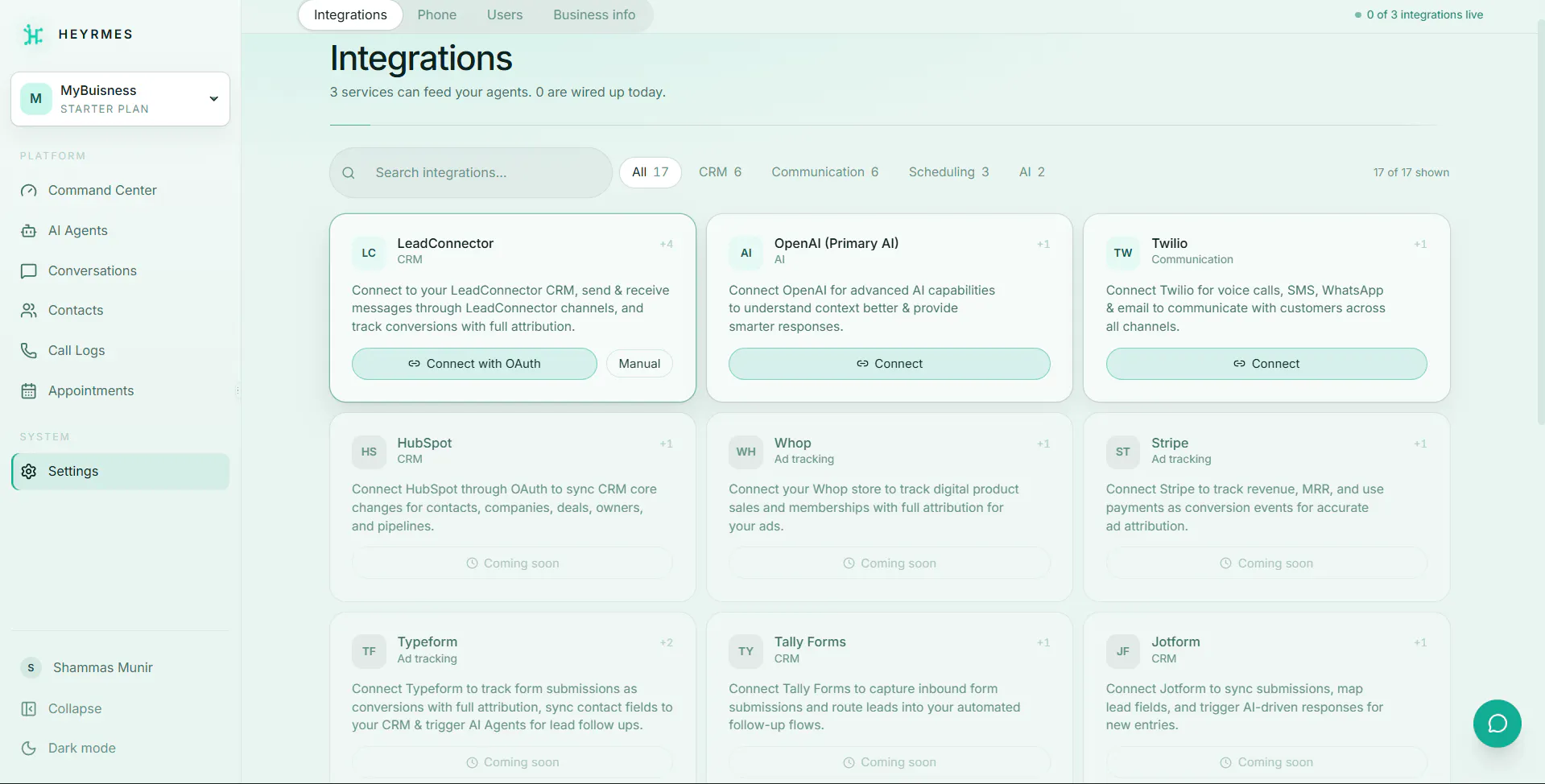Click the '17 of 17 shown' count
1545x784 pixels.
1411,173
